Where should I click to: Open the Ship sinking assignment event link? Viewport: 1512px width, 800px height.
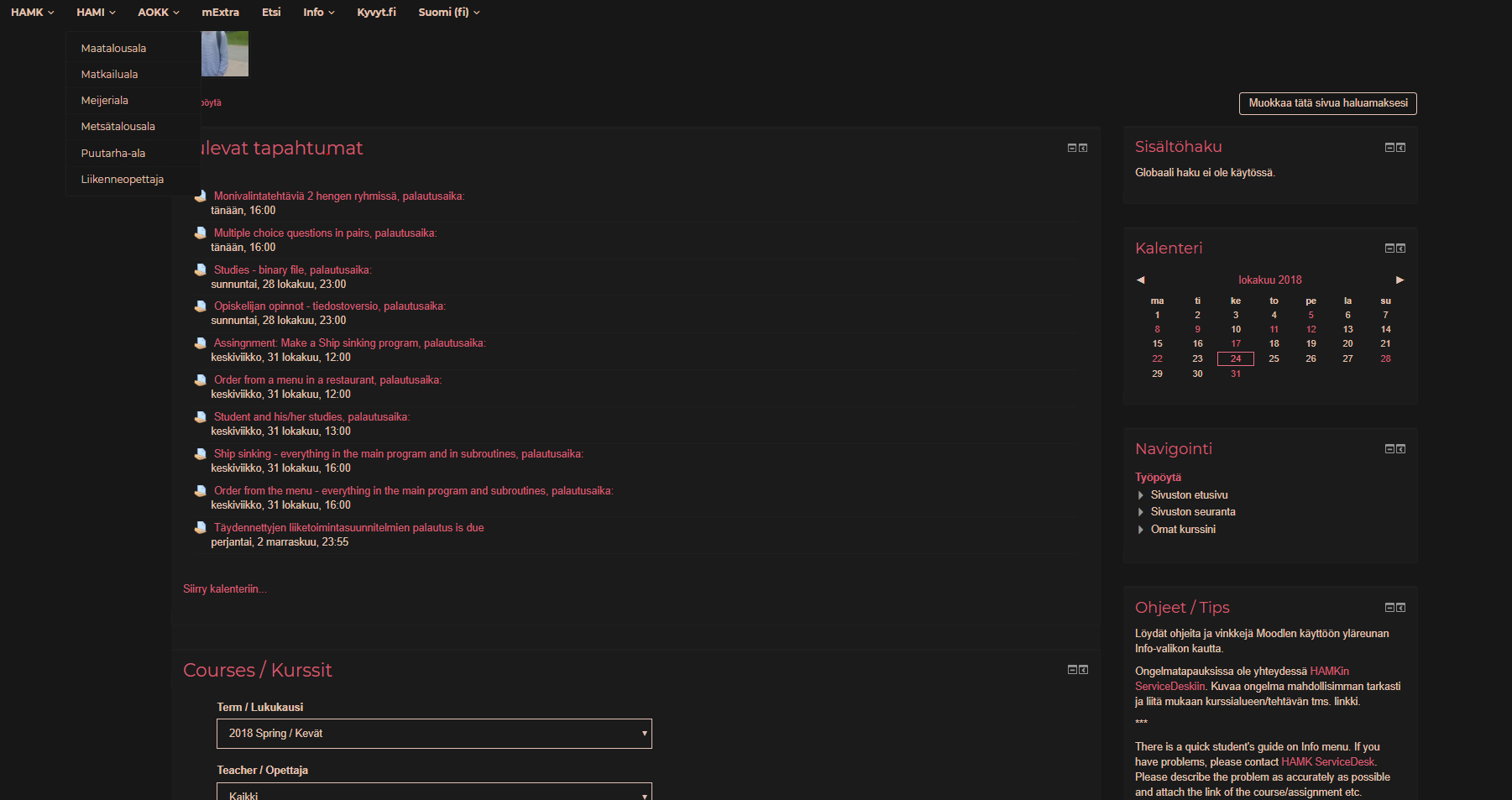click(398, 454)
